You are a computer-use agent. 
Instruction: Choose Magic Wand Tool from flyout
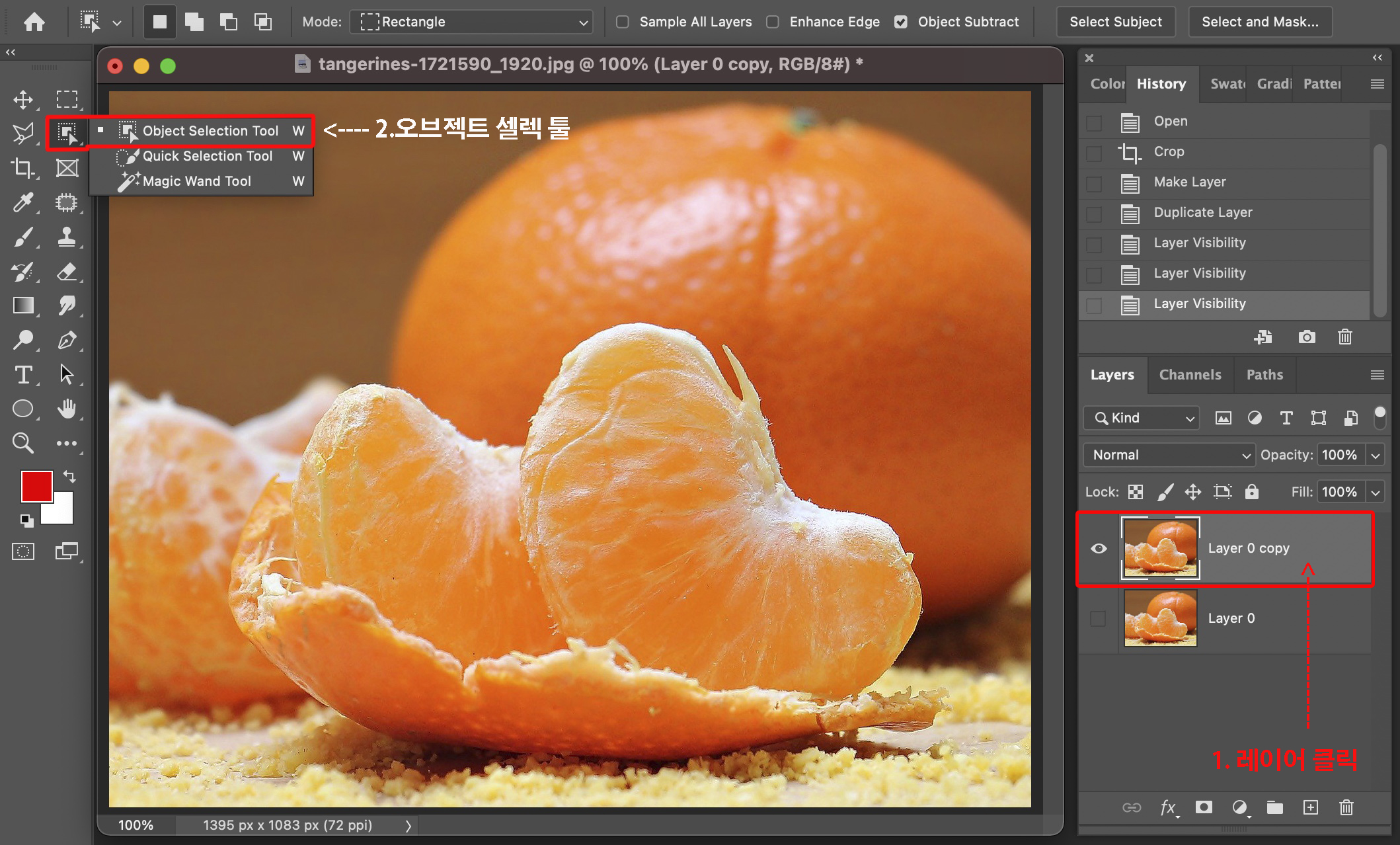(197, 181)
